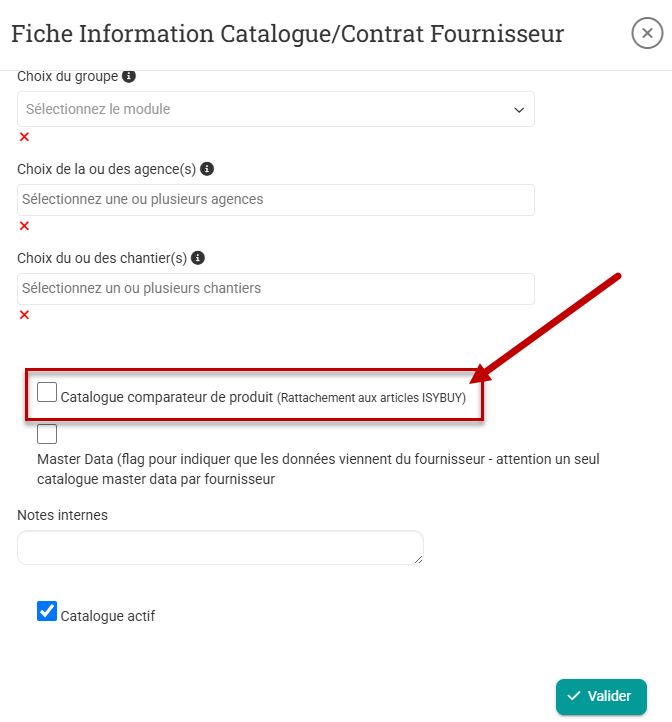Open the chantiers multi-select field
The width and height of the screenshot is (672, 722).
point(275,289)
